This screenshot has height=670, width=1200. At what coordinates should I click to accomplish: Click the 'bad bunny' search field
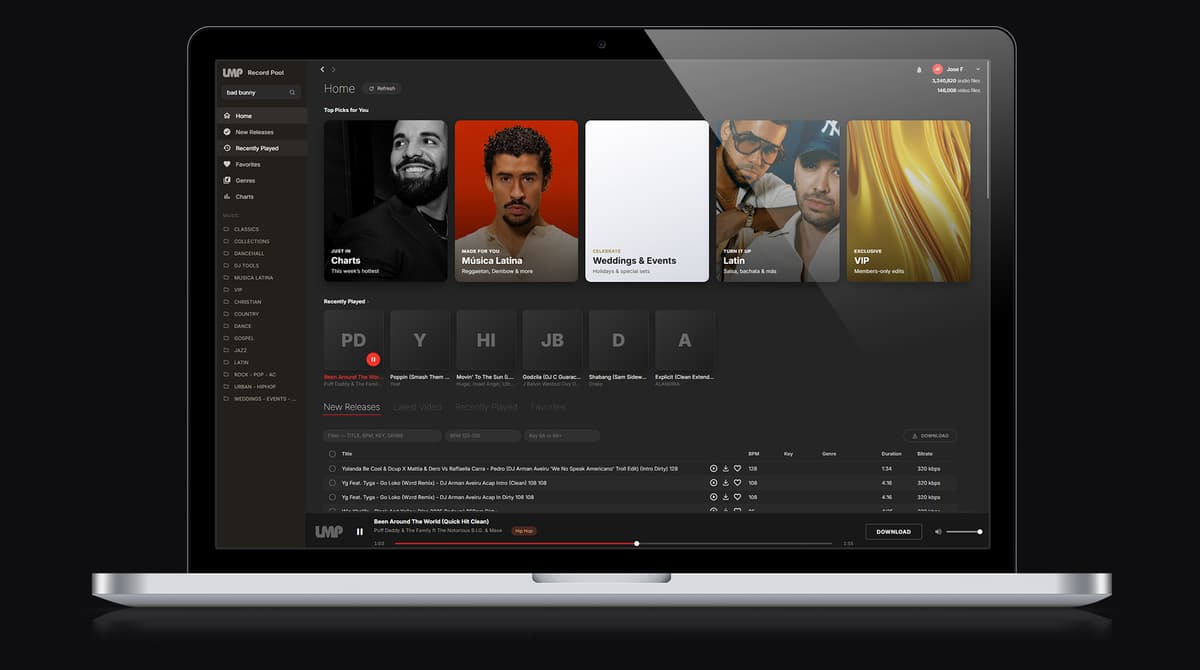(x=261, y=92)
